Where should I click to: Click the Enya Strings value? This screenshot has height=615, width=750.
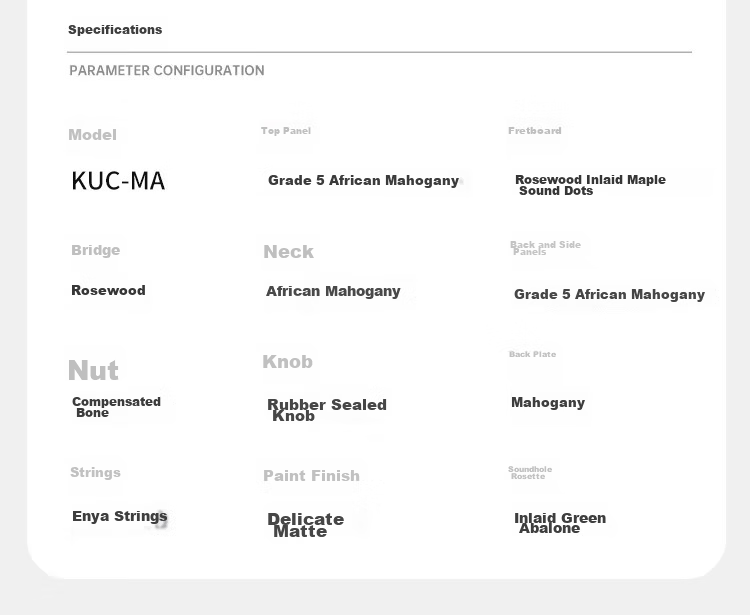click(x=120, y=516)
